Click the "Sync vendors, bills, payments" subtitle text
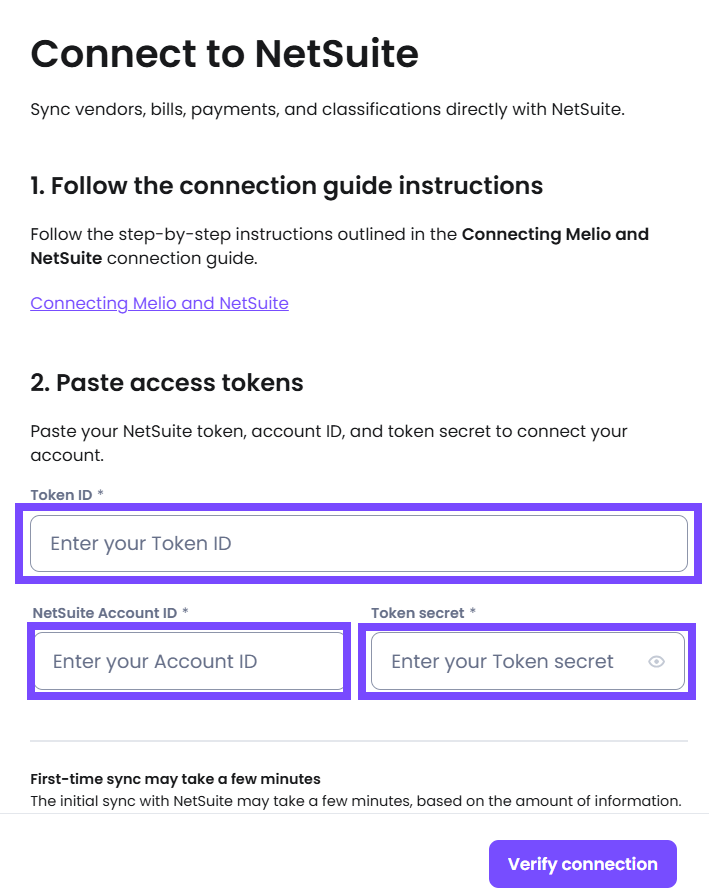The height and width of the screenshot is (890, 709). coord(327,109)
